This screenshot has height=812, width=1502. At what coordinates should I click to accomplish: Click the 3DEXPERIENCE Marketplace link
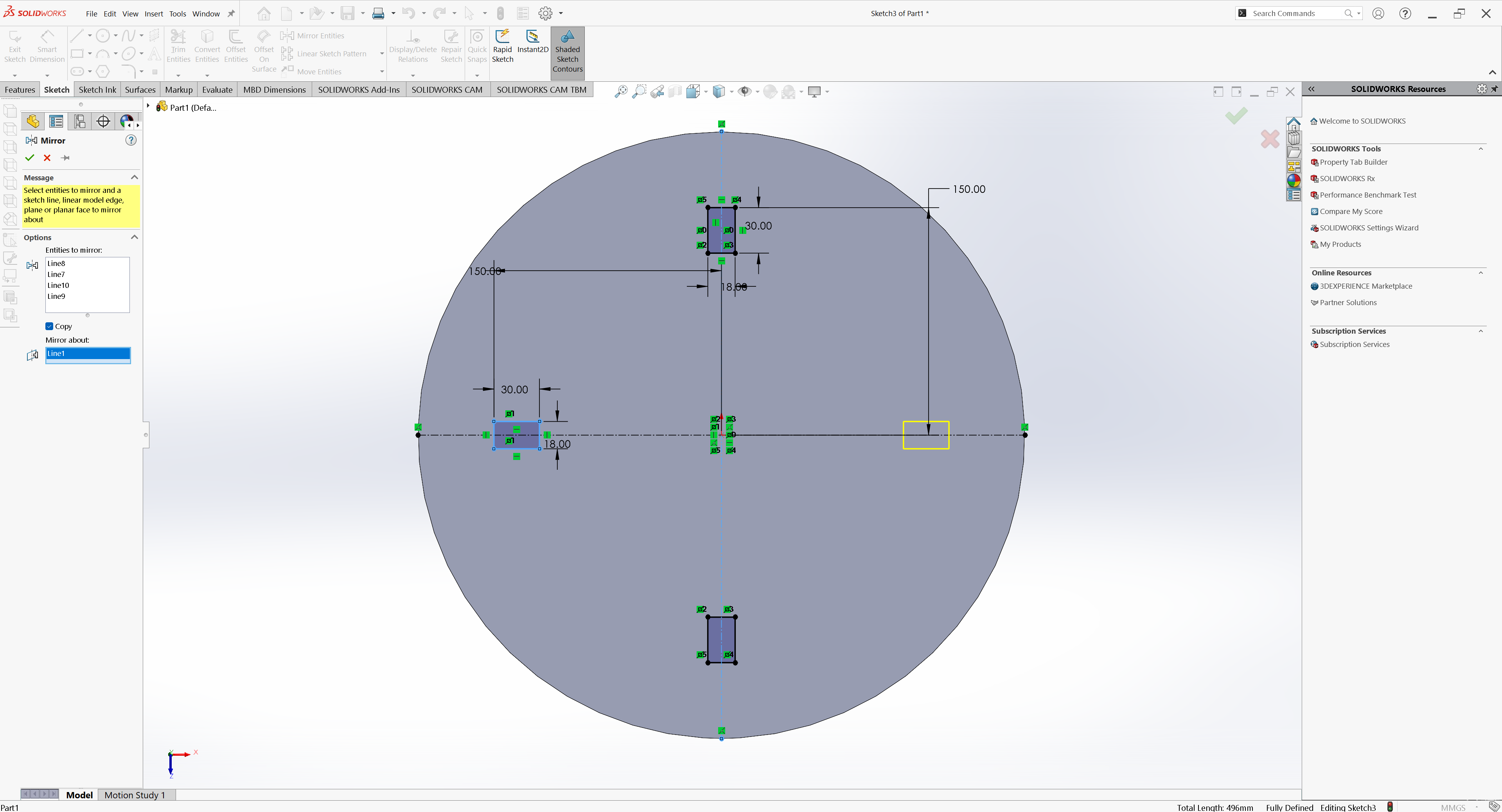click(1365, 286)
